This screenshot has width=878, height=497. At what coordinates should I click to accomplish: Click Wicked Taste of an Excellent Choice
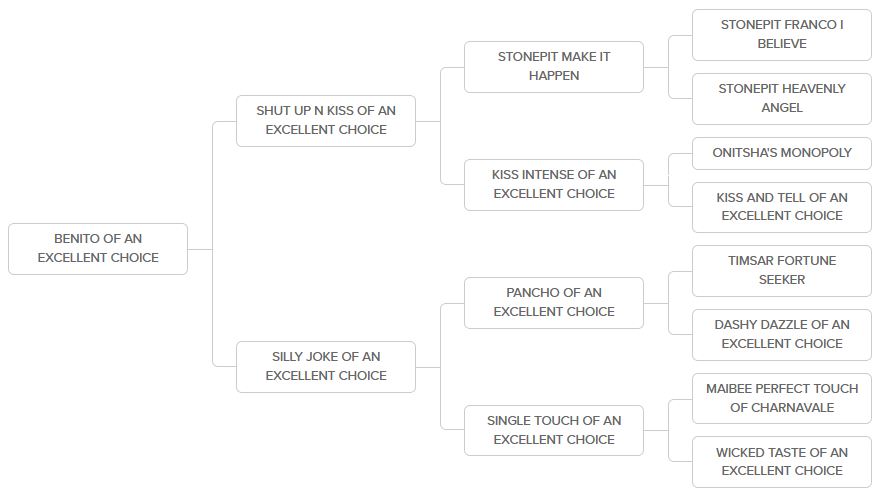[782, 461]
